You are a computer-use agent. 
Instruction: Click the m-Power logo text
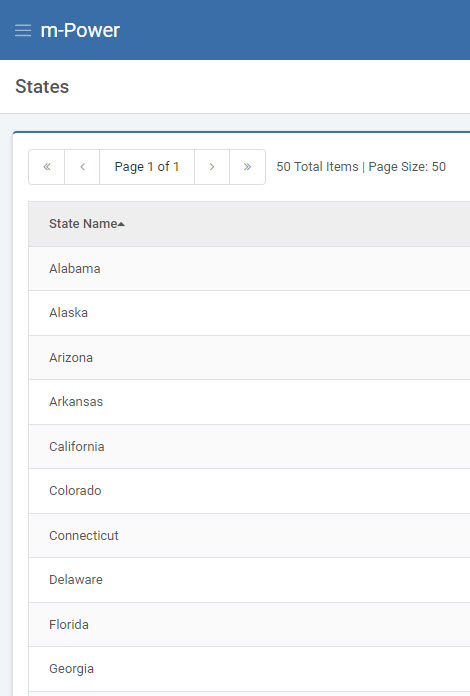80,31
